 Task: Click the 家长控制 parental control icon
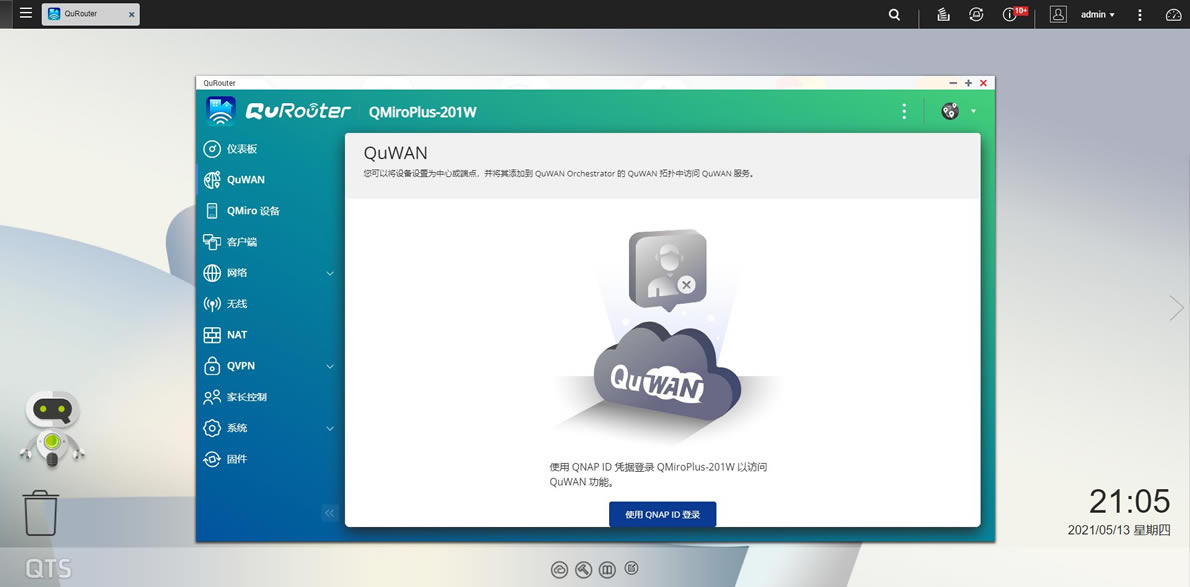[x=212, y=397]
